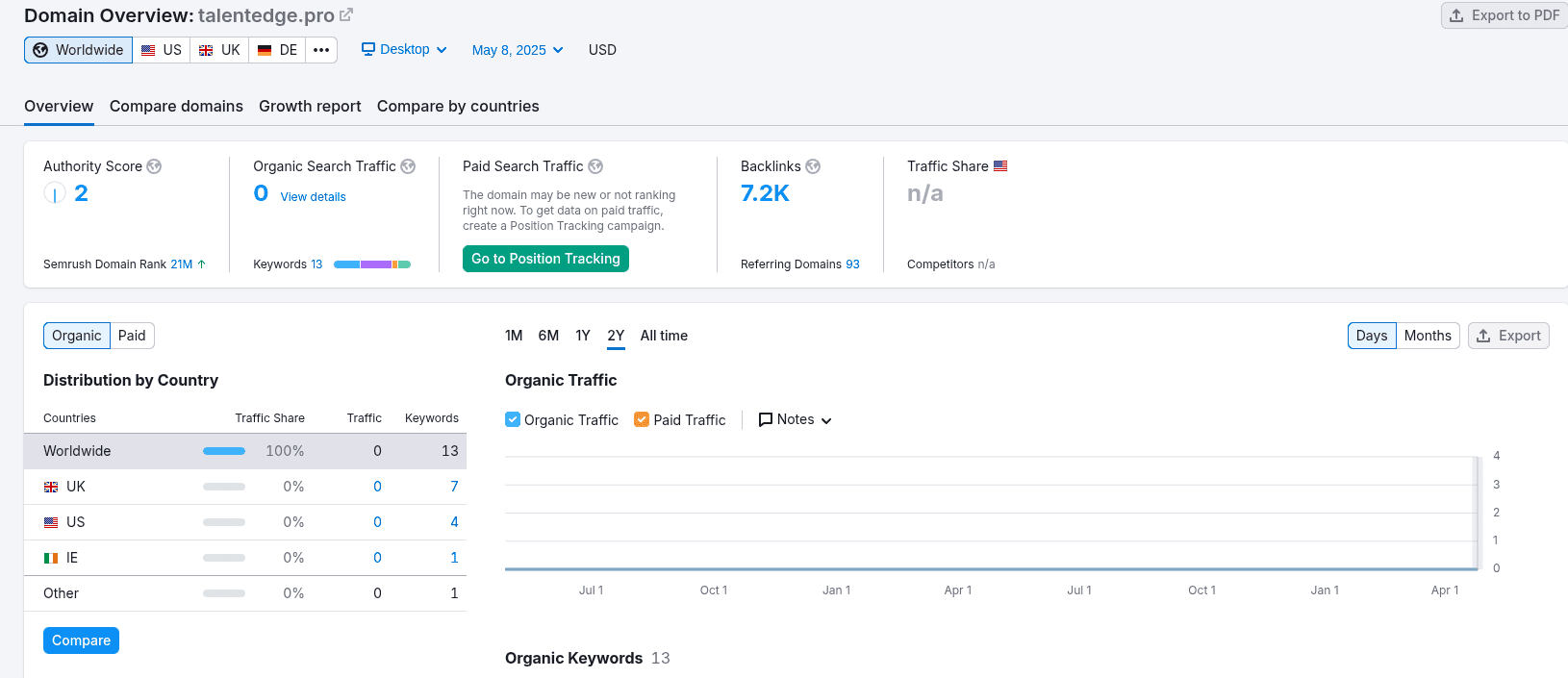Click IE keywords count 1
The height and width of the screenshot is (678, 1568).
point(454,558)
